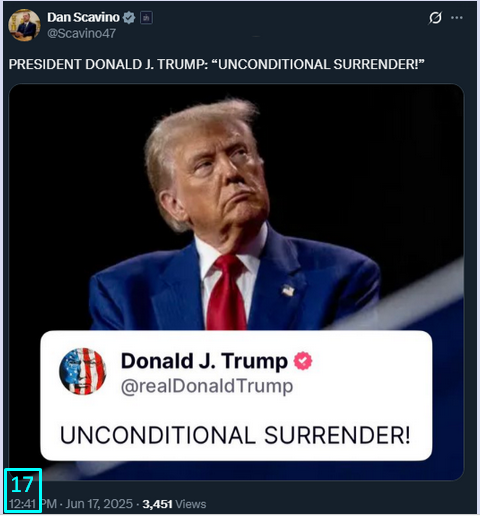Click the red tie in the photo
This screenshot has width=480, height=516.
(x=227, y=293)
